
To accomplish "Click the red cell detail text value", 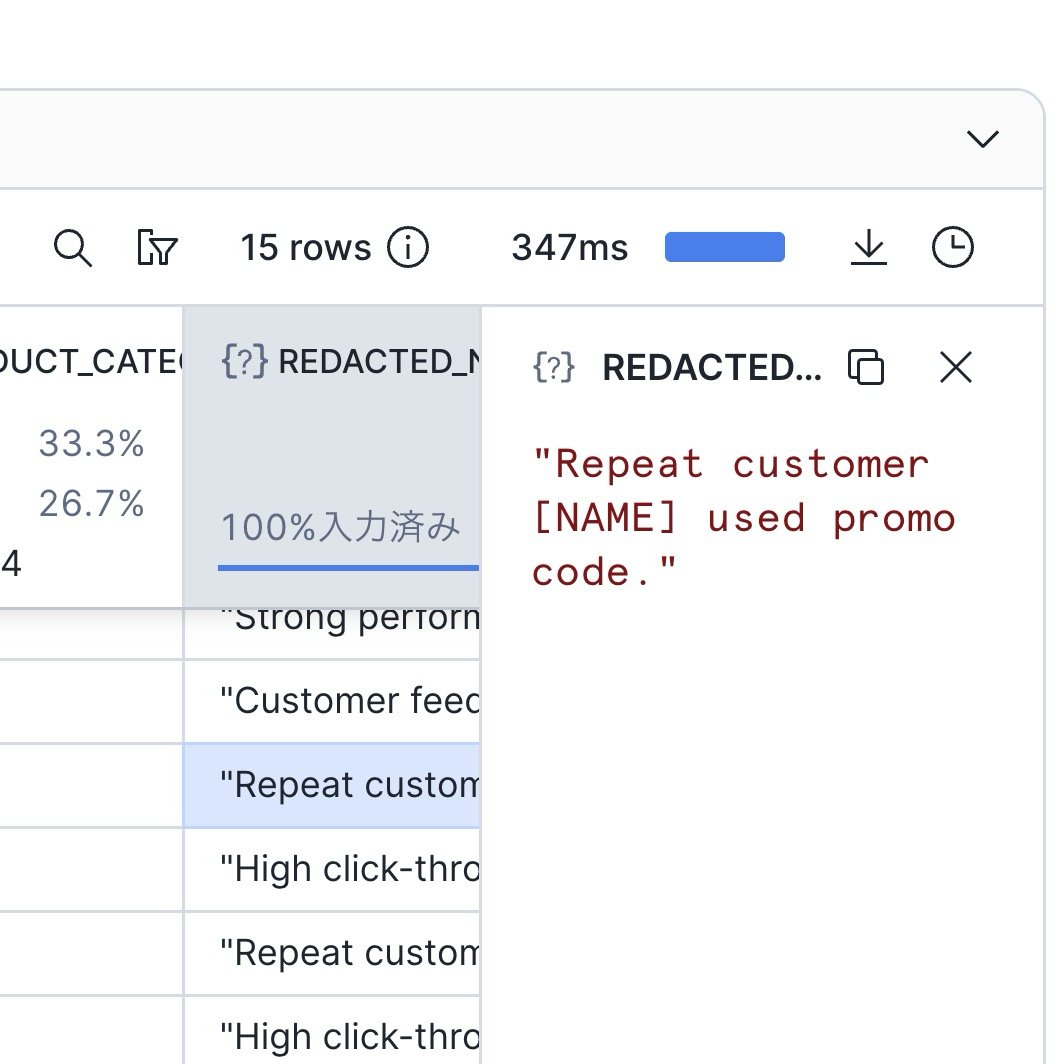I will (x=744, y=518).
